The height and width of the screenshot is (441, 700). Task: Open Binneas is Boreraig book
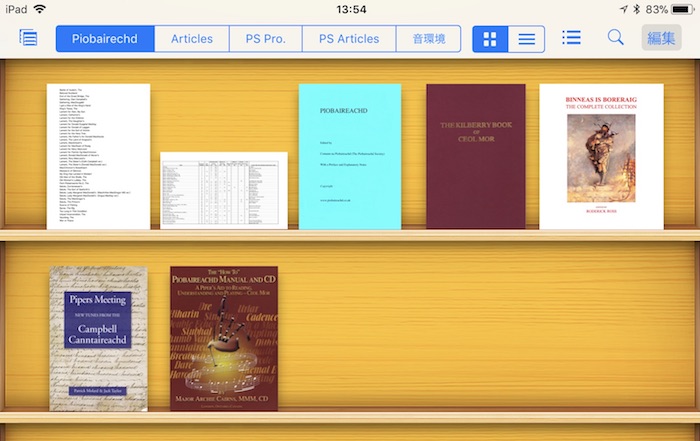click(x=601, y=156)
